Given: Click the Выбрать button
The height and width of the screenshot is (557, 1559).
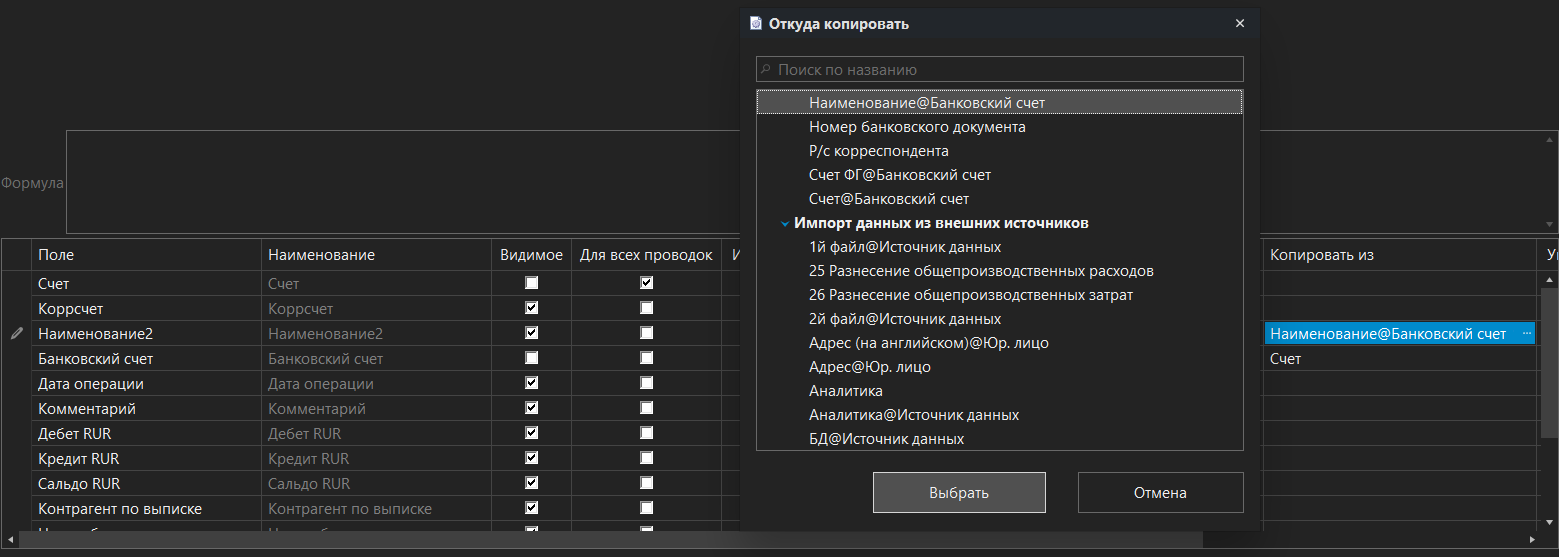Looking at the screenshot, I should click(959, 492).
